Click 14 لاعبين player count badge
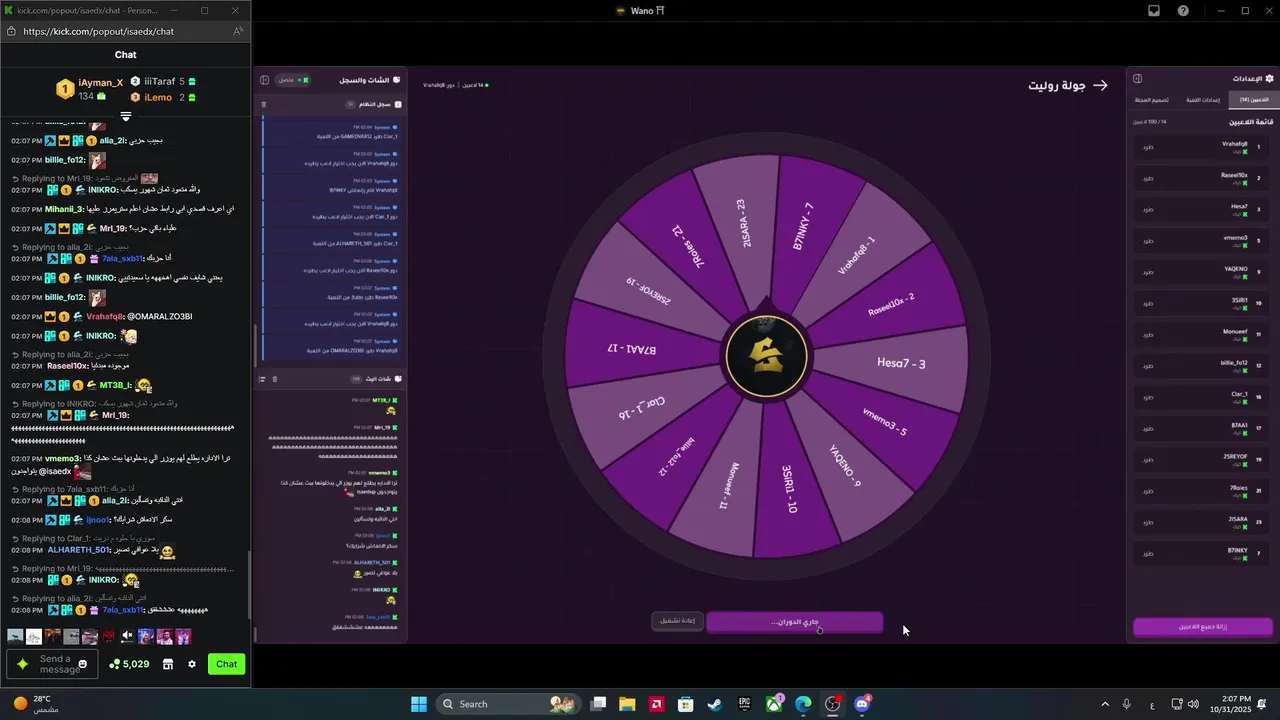Image resolution: width=1280 pixels, height=720 pixels. (477, 85)
